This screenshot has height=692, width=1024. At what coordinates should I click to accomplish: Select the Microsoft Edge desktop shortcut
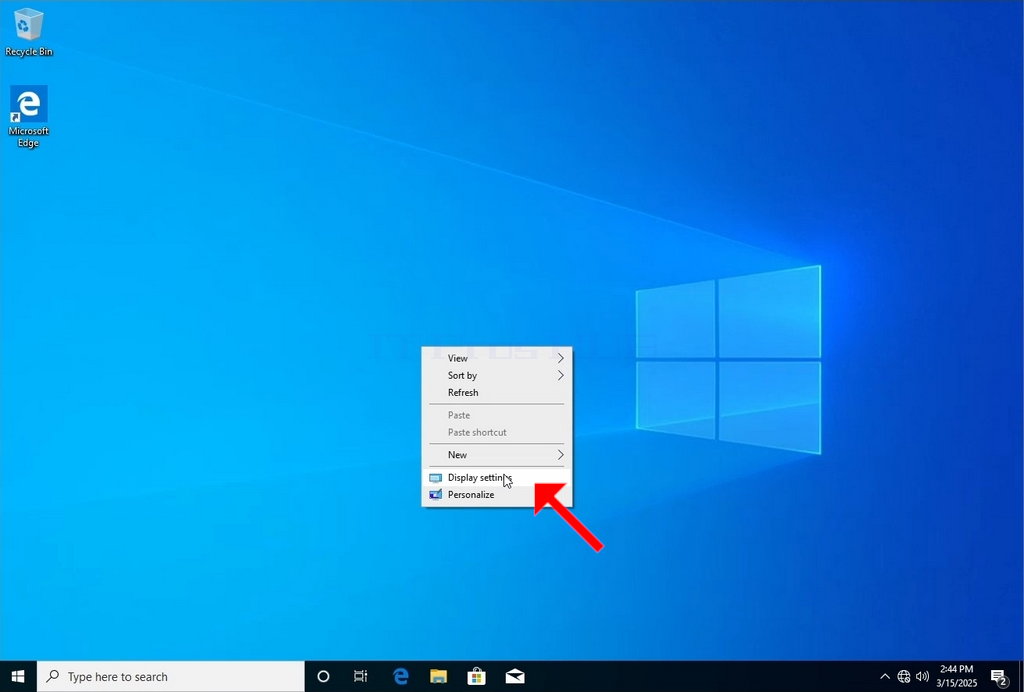coord(28,117)
